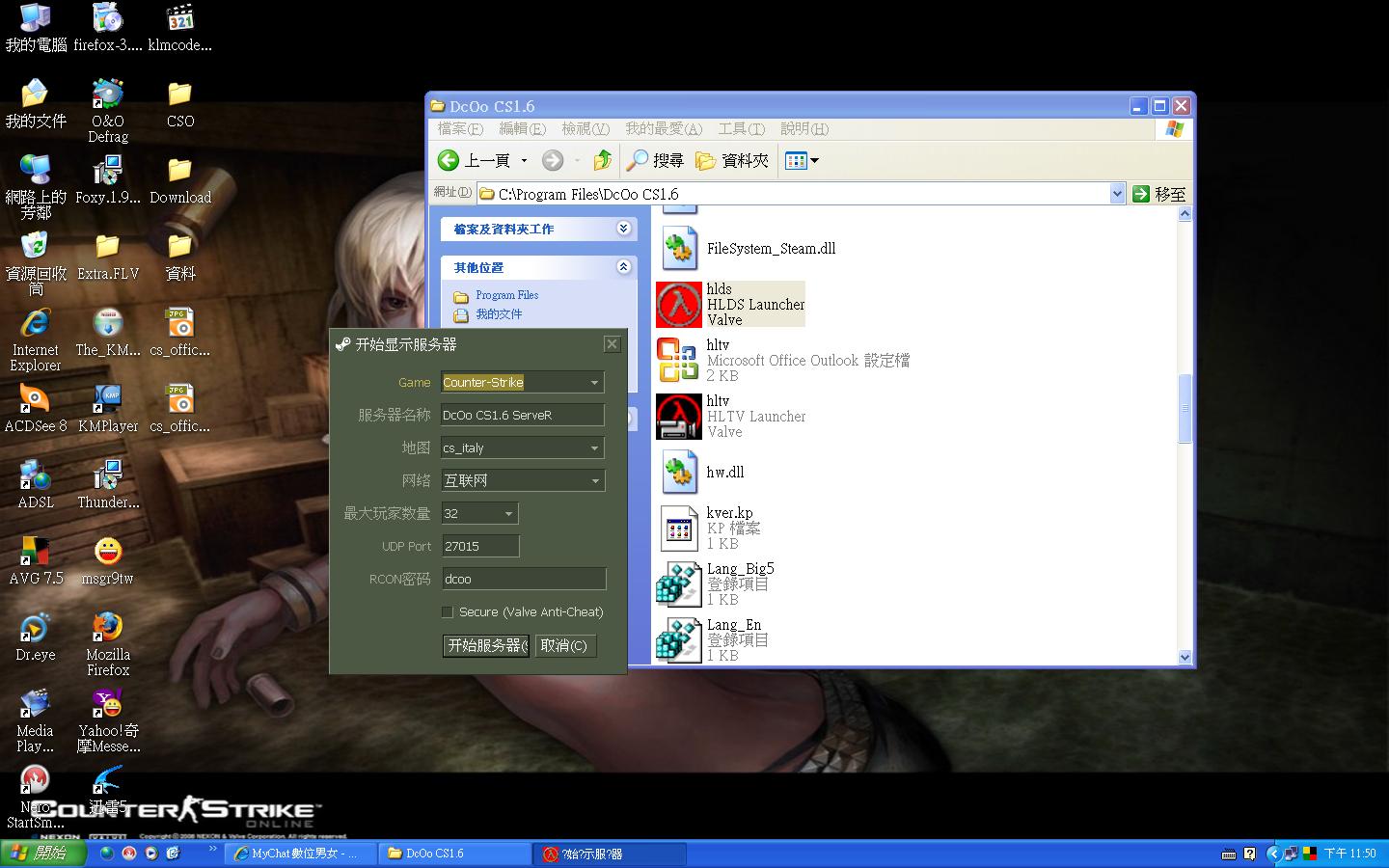Open the 編輯(E) menu
The height and width of the screenshot is (868, 1389).
click(522, 128)
